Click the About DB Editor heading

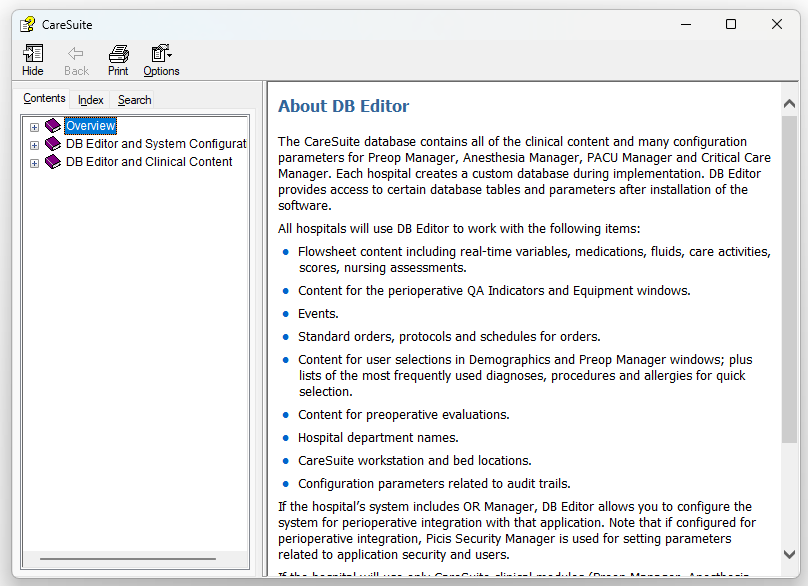343,106
